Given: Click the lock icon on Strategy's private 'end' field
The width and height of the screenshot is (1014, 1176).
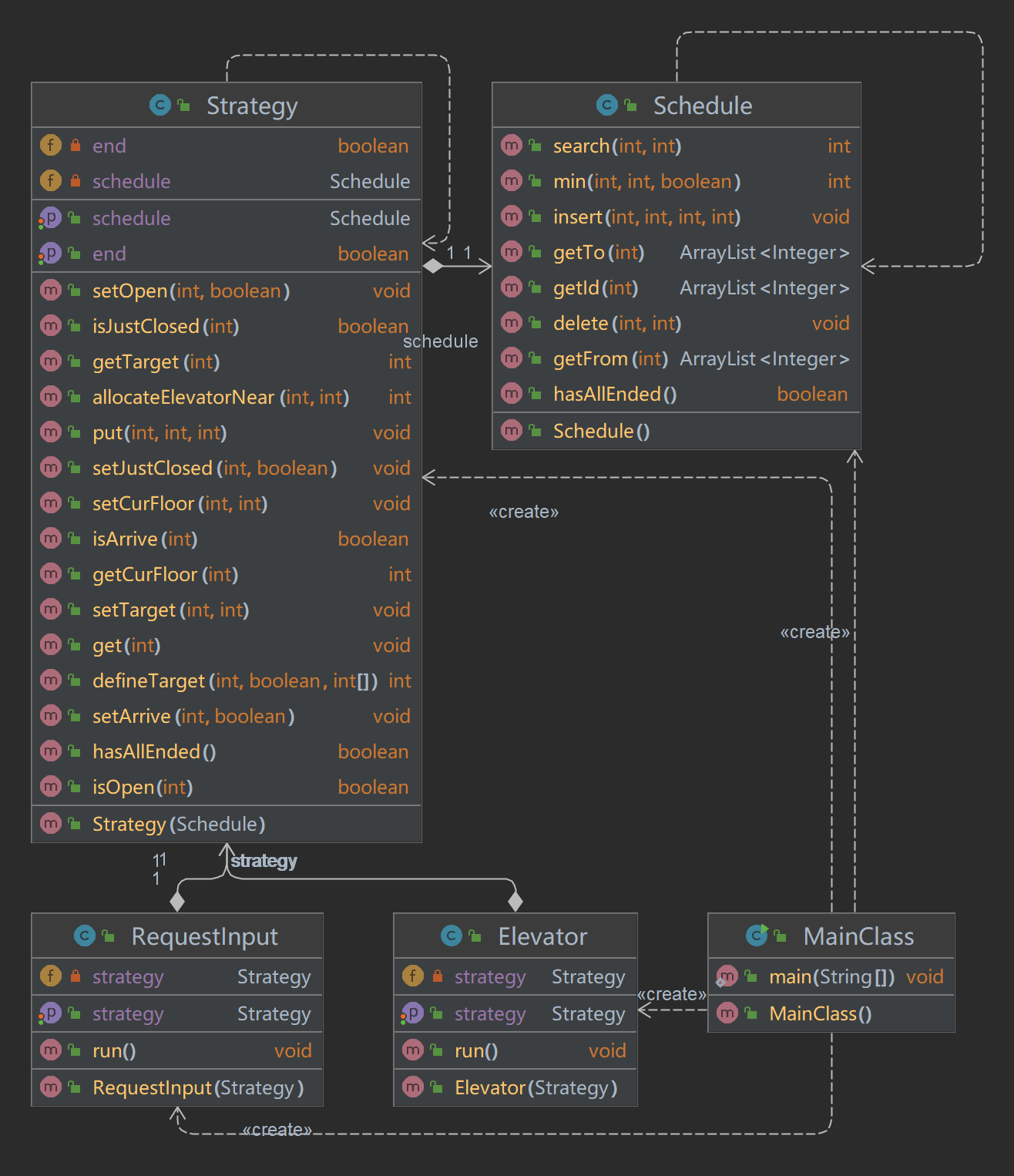Looking at the screenshot, I should (76, 145).
